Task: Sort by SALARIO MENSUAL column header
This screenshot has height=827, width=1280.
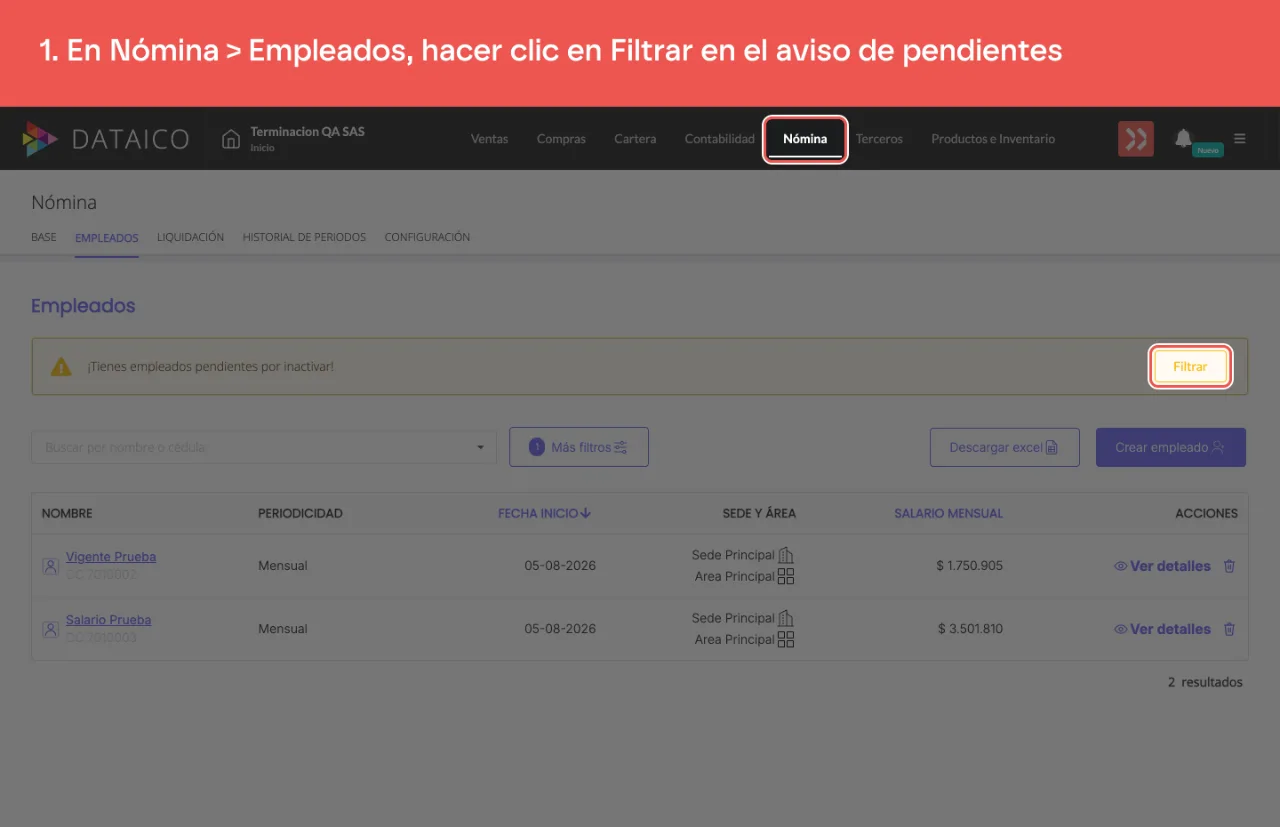Action: point(948,513)
